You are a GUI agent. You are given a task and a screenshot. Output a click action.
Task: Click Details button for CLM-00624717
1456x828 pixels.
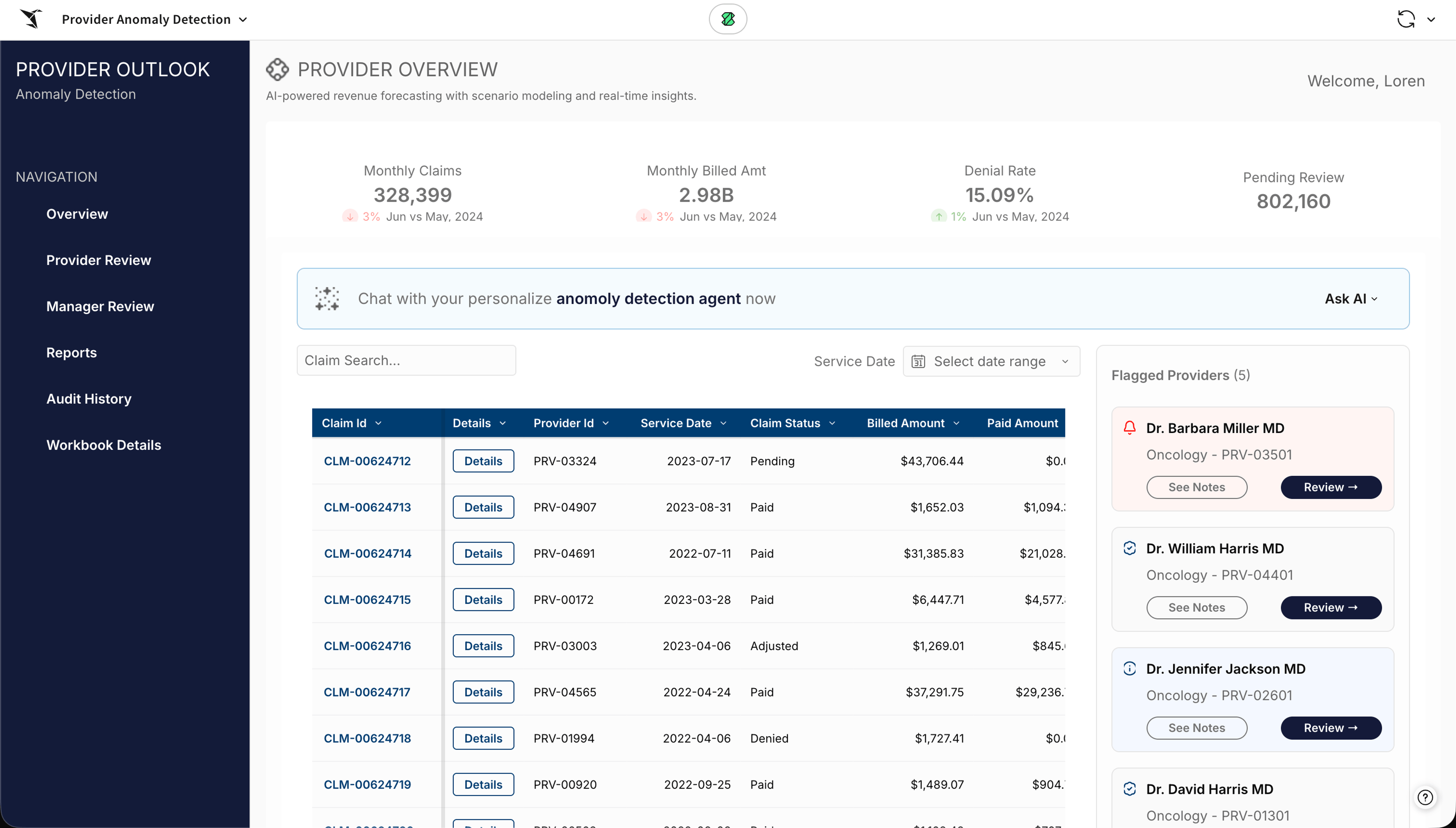pos(483,692)
